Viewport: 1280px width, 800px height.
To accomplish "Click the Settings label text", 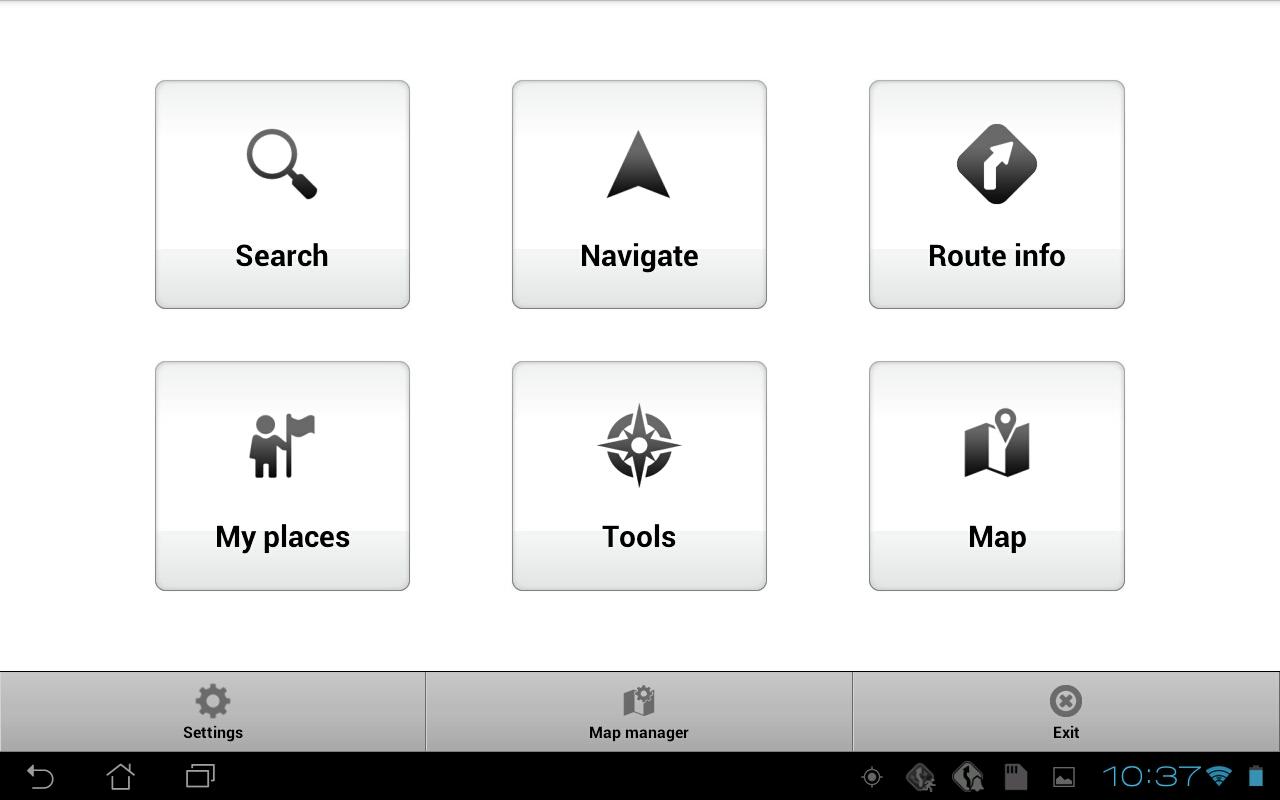I will click(x=213, y=733).
